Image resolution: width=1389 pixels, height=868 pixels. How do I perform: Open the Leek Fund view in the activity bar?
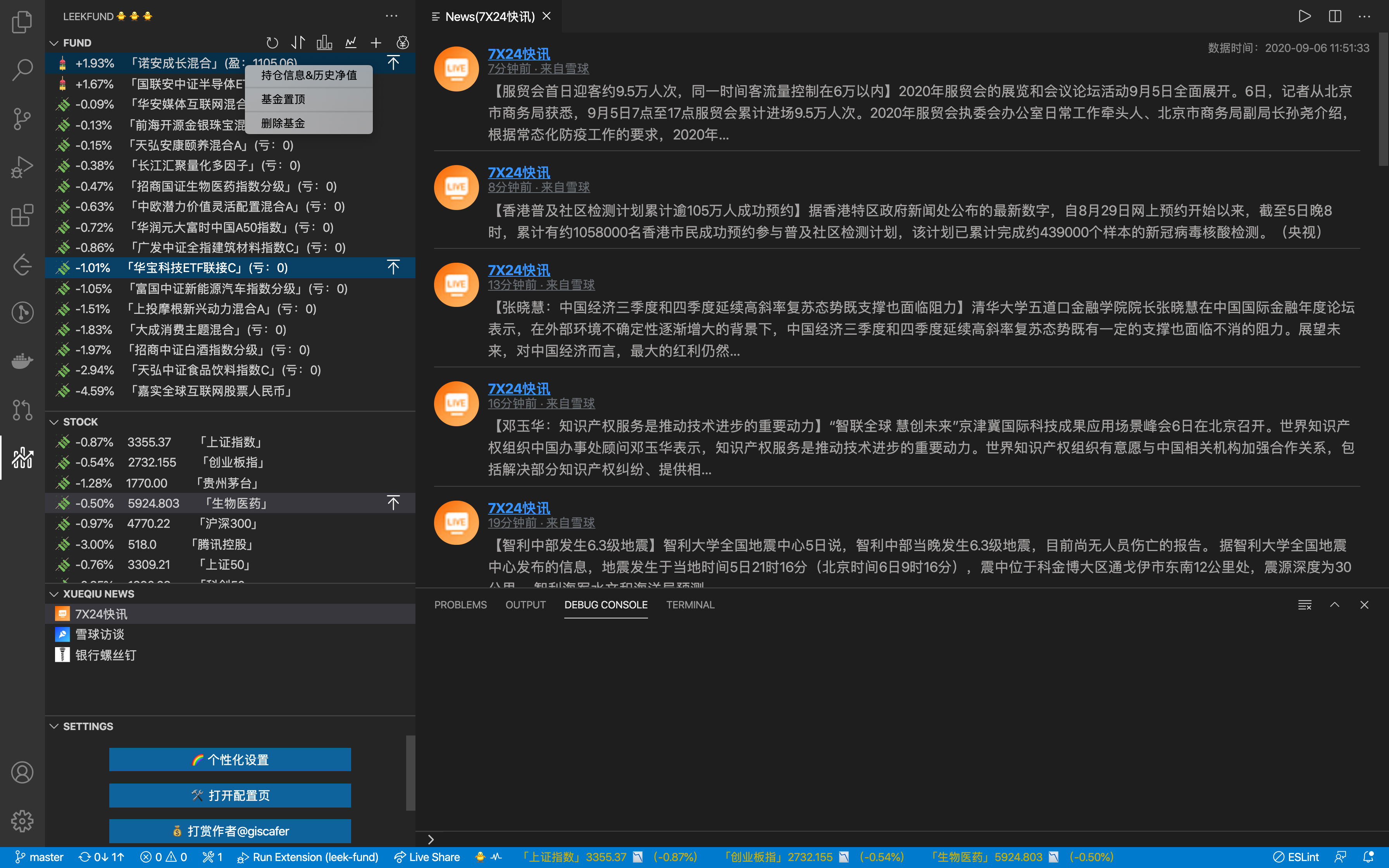[22, 458]
